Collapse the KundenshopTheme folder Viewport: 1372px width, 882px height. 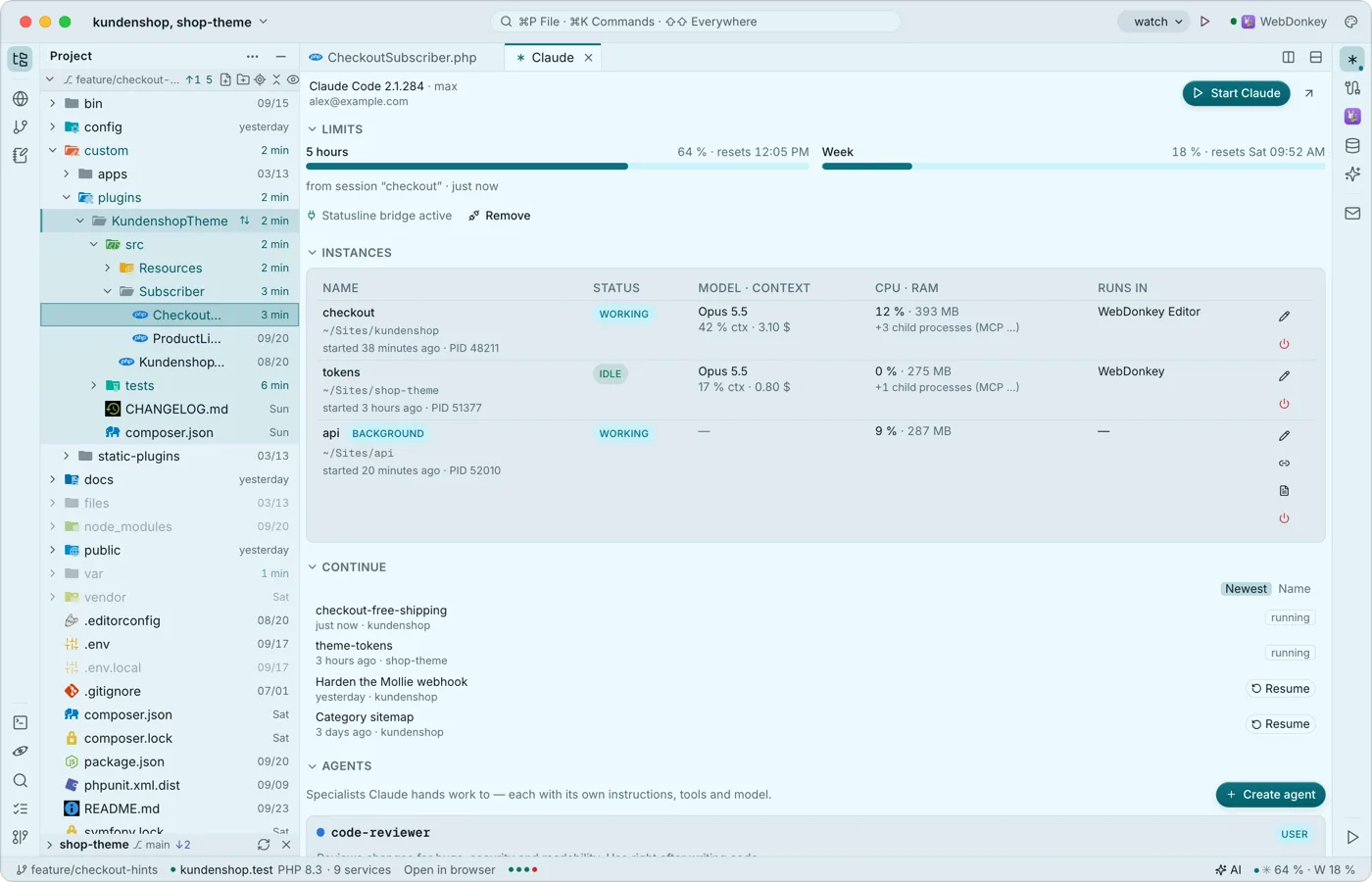[x=80, y=220]
